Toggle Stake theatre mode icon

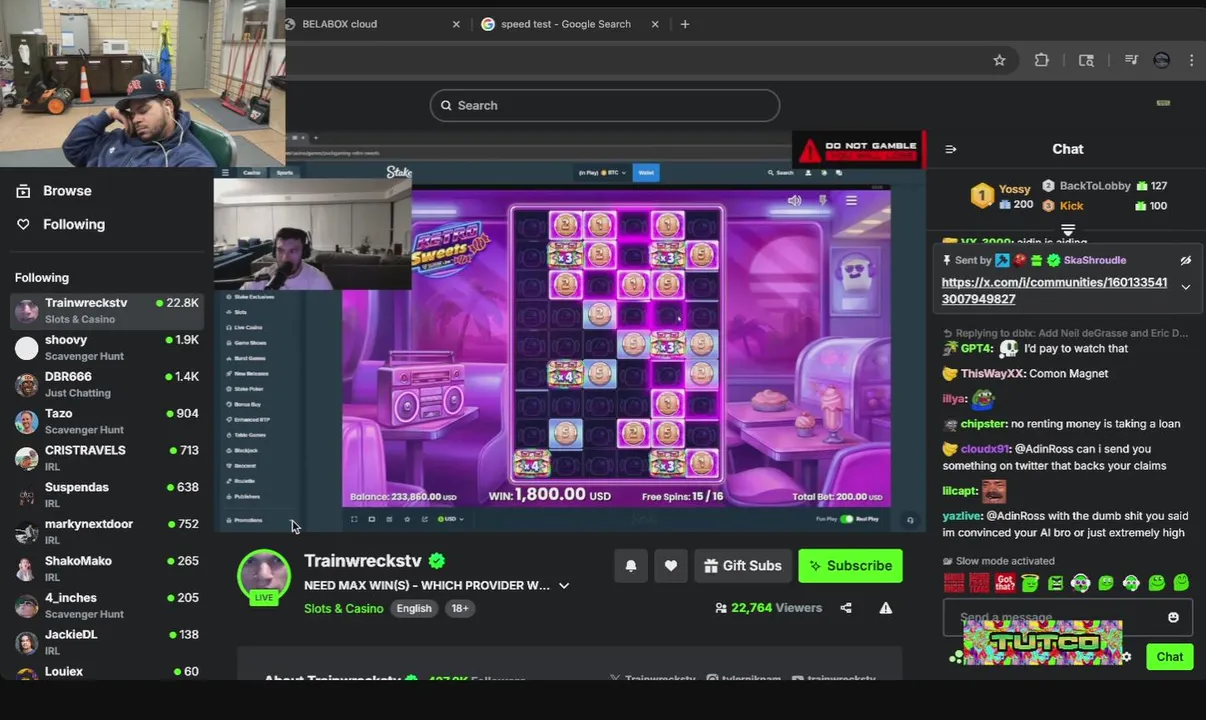[x=372, y=519]
